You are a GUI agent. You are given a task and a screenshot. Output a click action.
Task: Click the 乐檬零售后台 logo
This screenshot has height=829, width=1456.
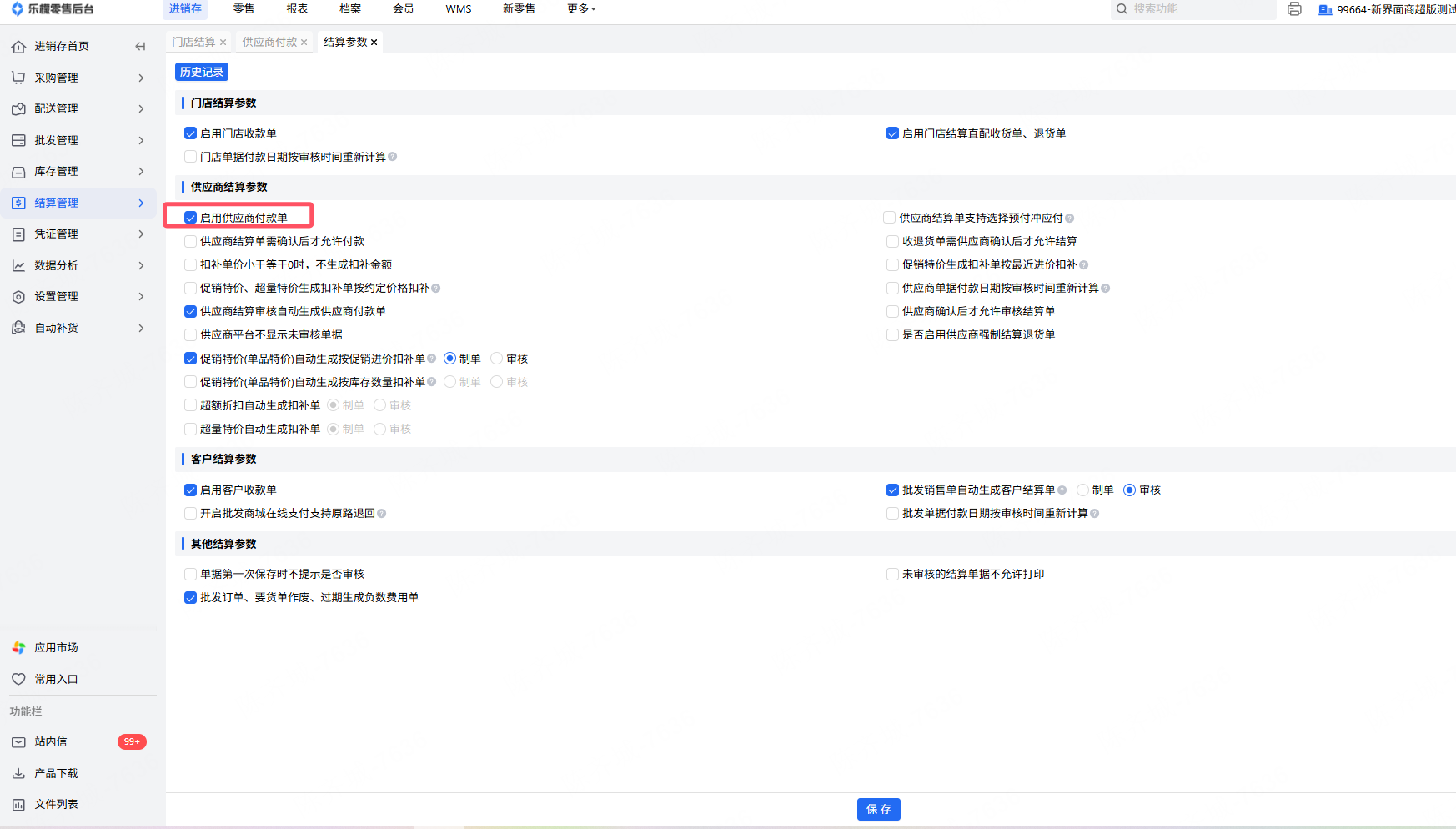tap(53, 9)
